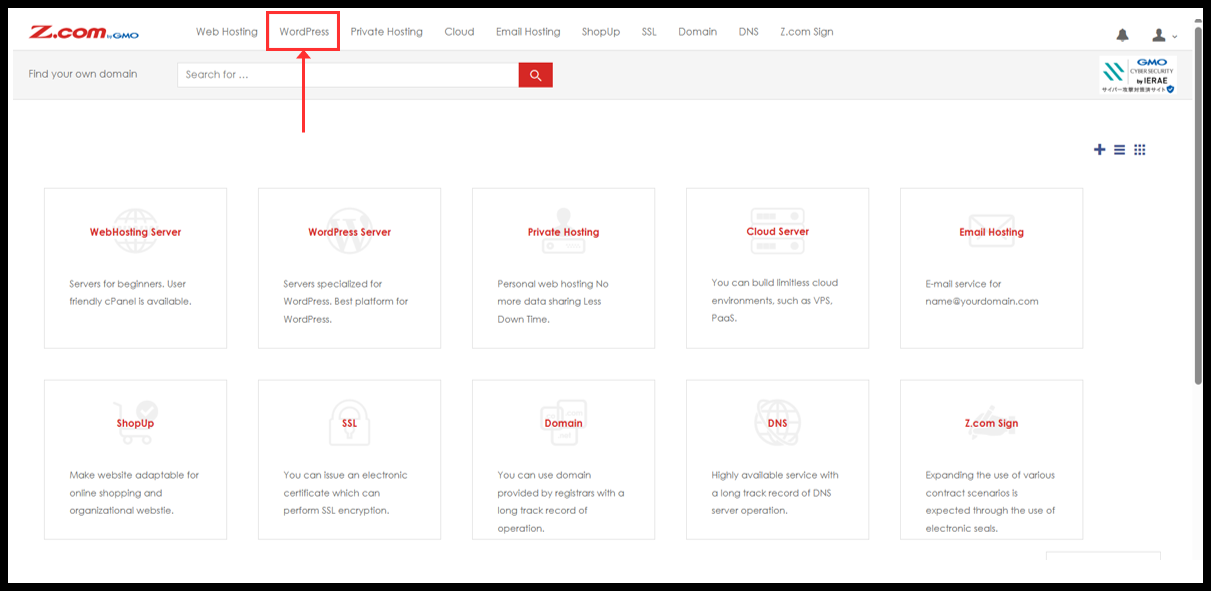The width and height of the screenshot is (1211, 591).
Task: Open the Cloud Server card title
Action: [x=778, y=232]
